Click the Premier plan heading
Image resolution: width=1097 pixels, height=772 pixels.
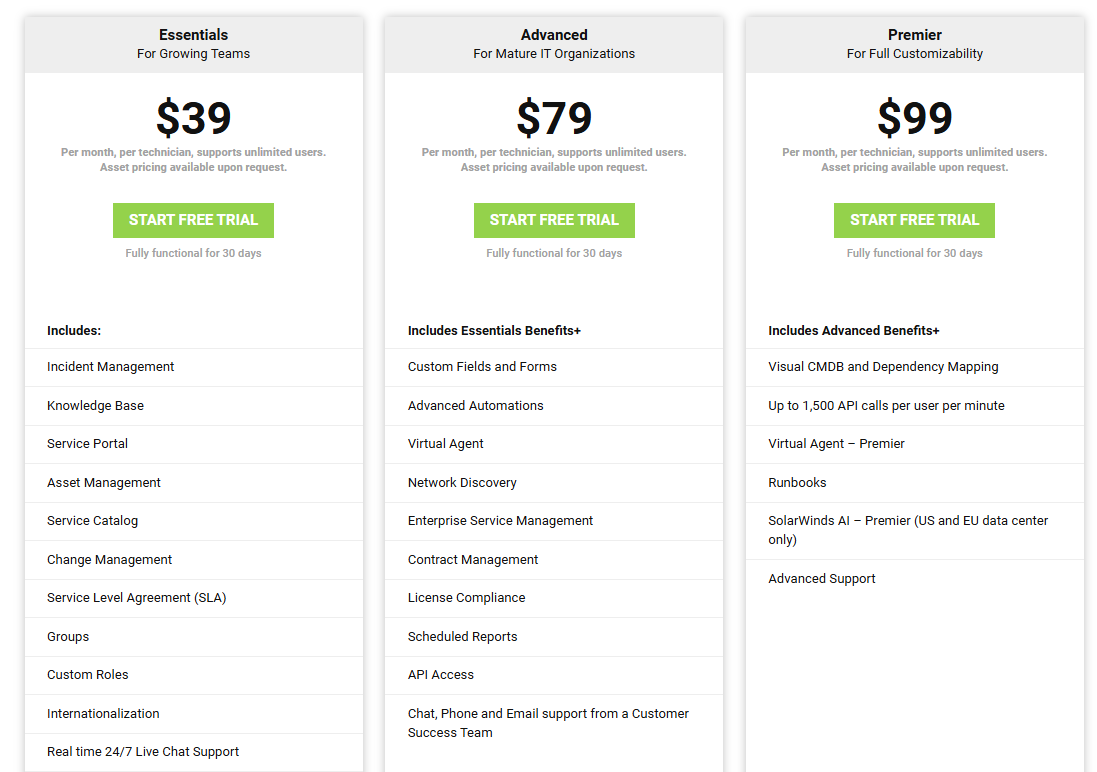click(x=914, y=35)
